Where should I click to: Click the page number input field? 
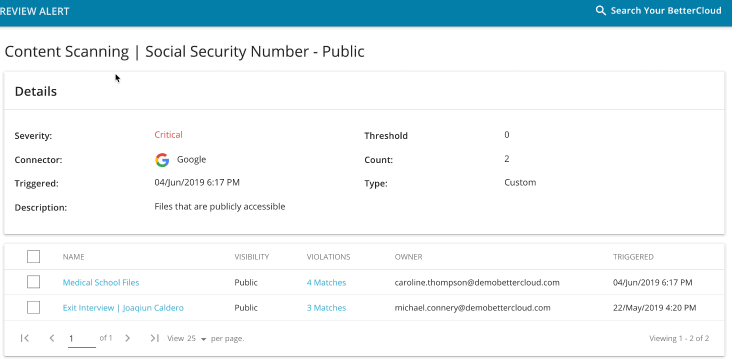tap(82, 339)
